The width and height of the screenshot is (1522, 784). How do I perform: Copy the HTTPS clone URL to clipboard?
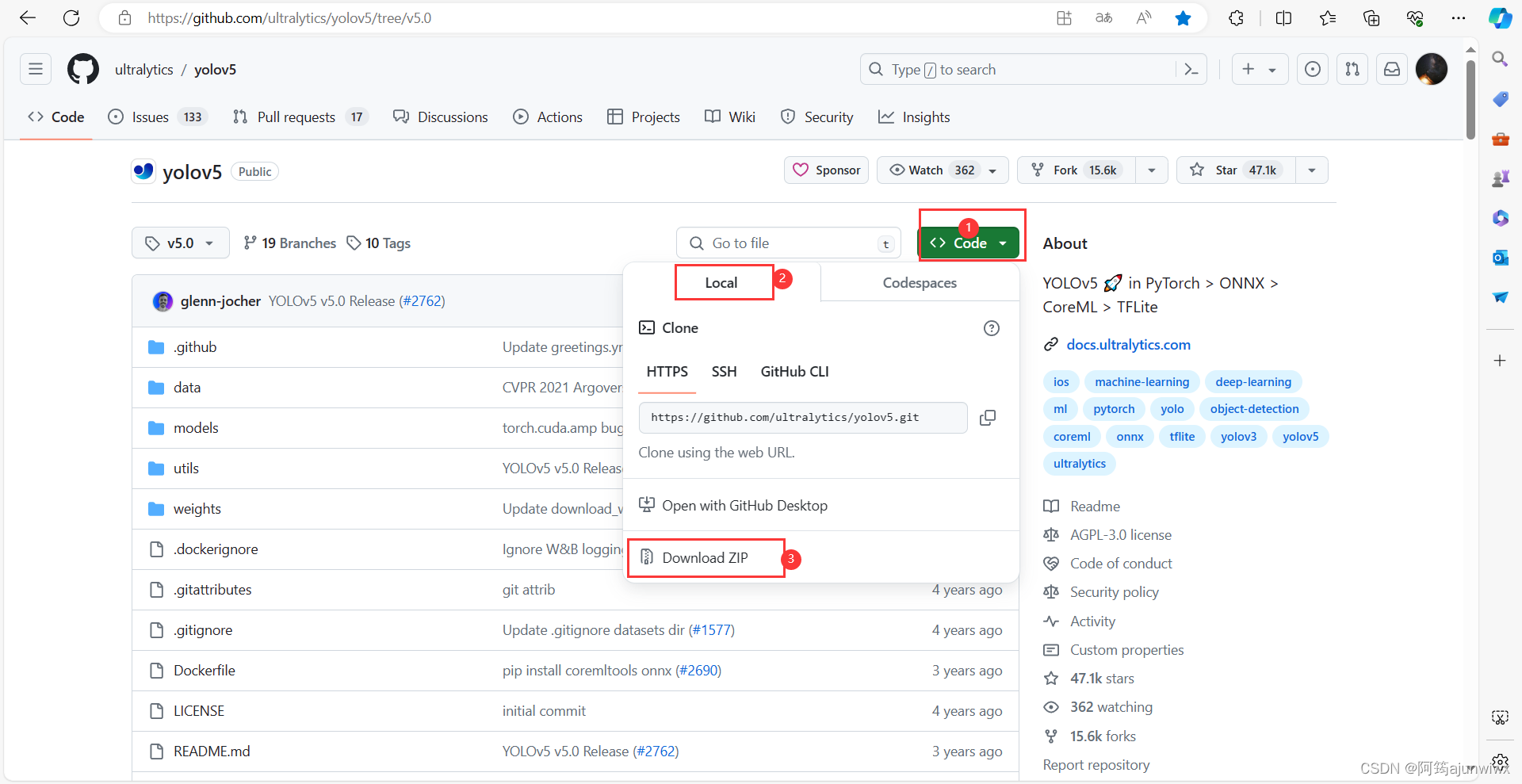click(988, 418)
